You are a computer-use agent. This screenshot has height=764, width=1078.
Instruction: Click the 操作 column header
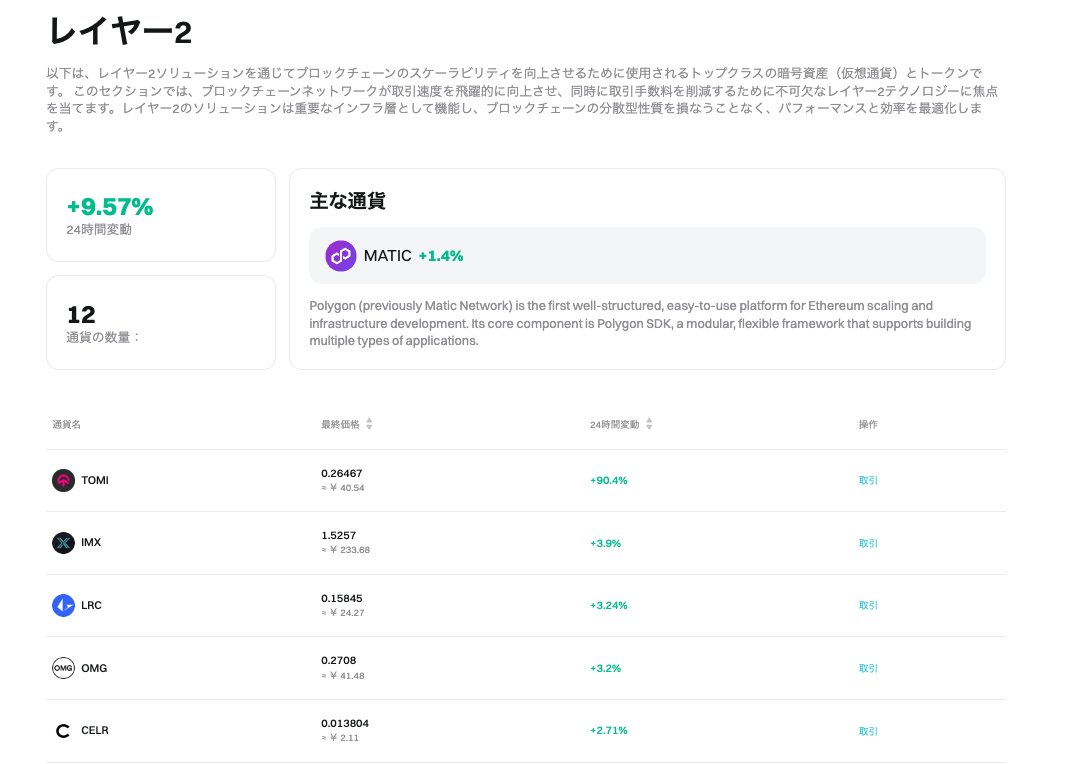(868, 424)
